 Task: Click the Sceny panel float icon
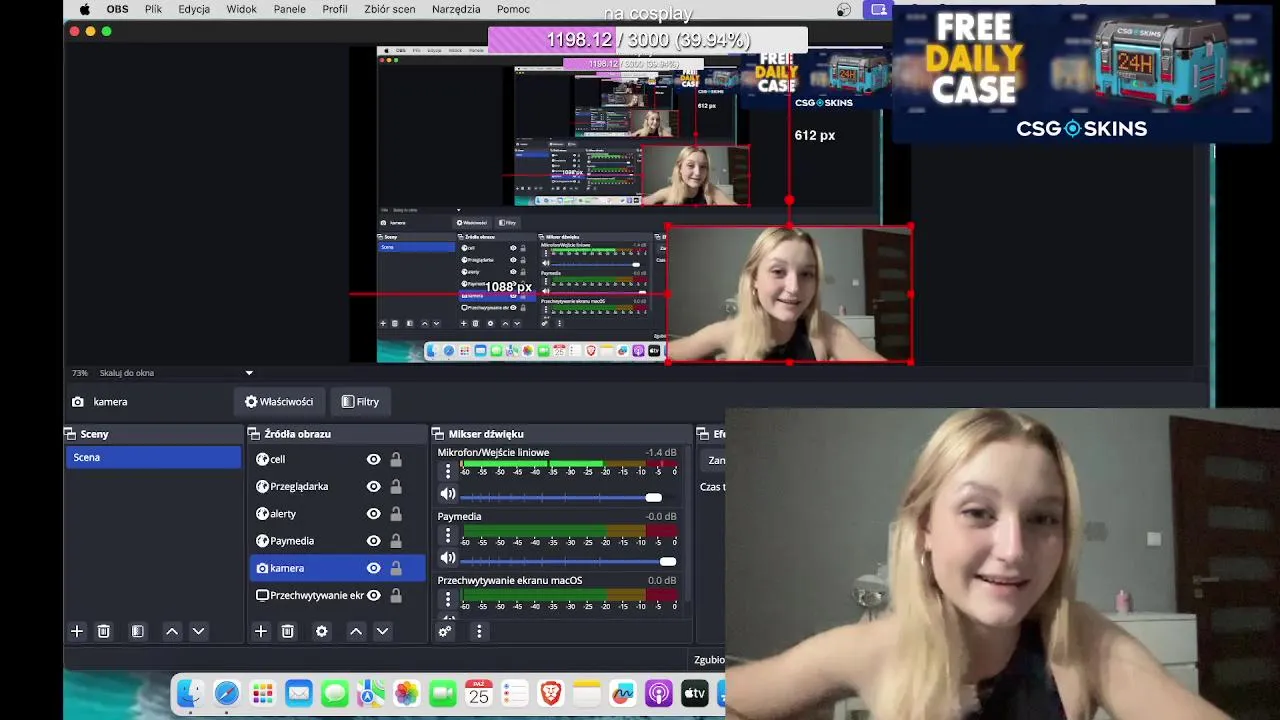tap(70, 434)
